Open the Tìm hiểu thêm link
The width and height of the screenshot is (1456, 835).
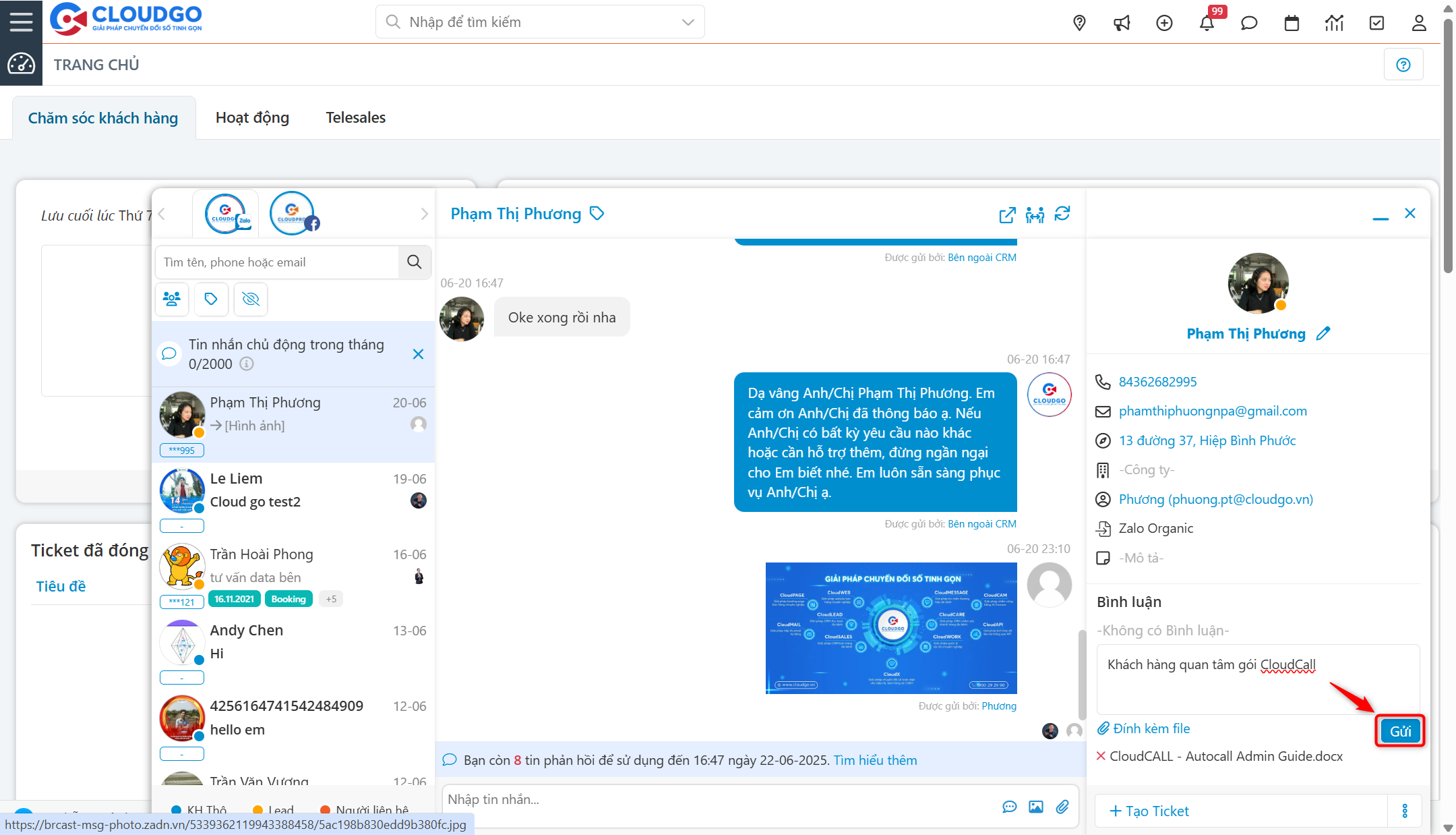coord(874,759)
